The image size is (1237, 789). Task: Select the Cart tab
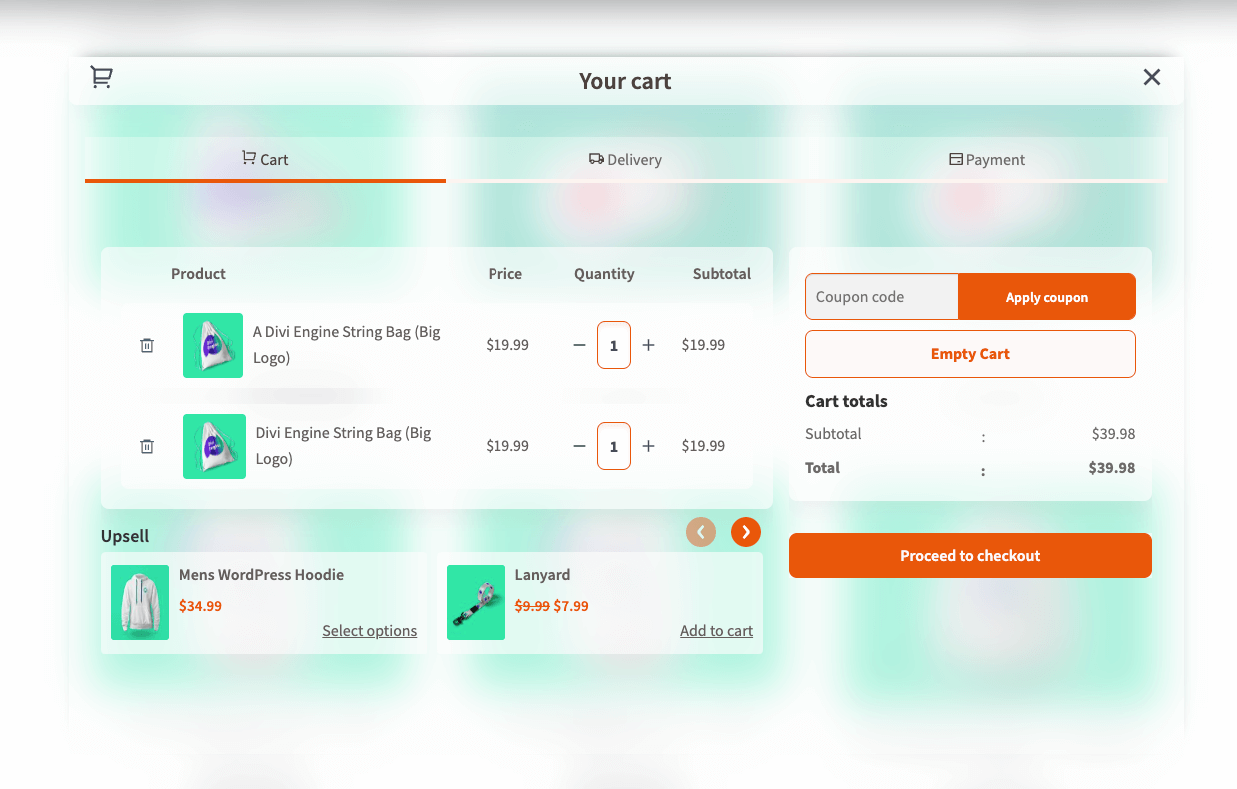(x=265, y=160)
